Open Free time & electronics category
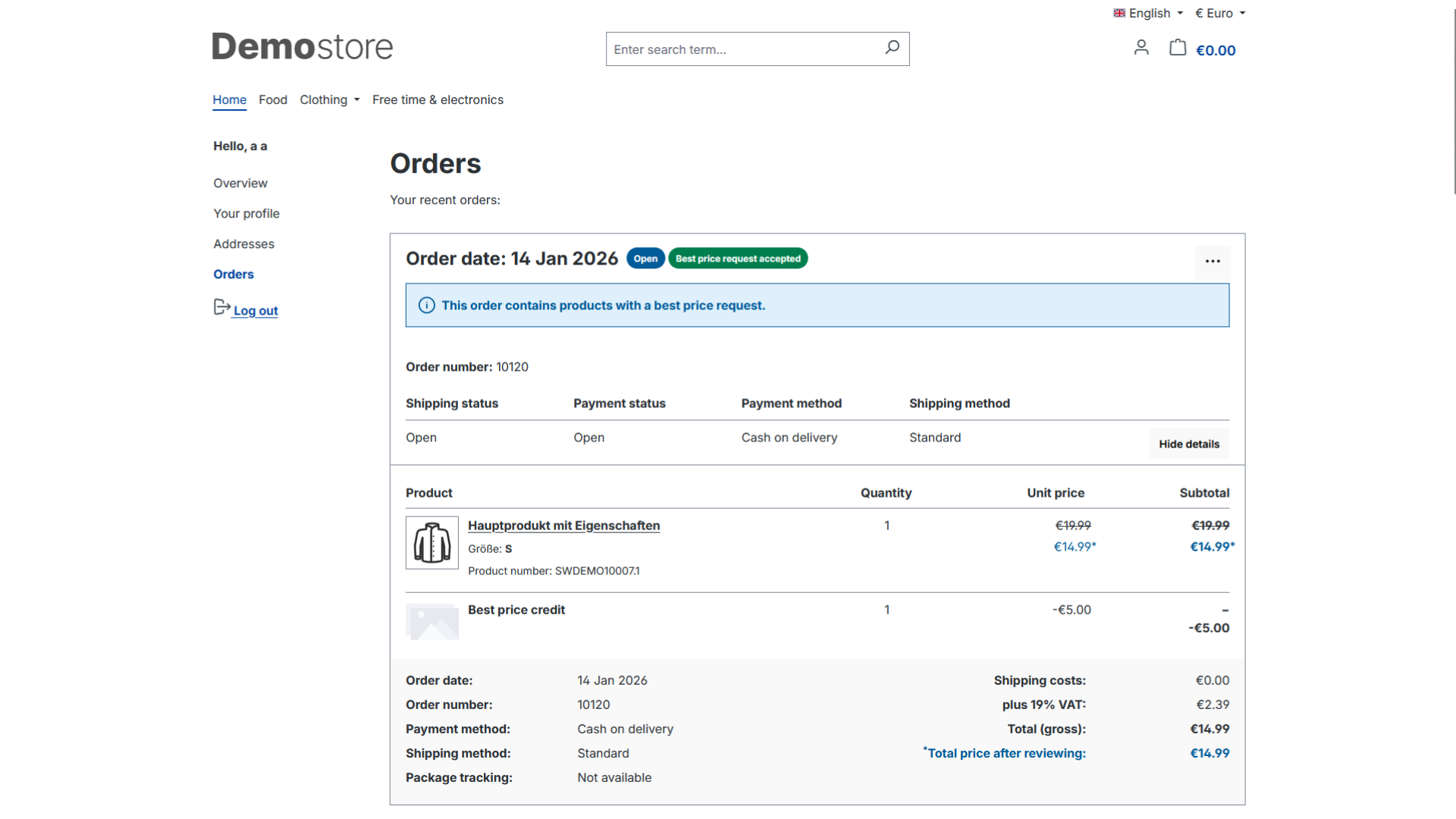 [438, 100]
